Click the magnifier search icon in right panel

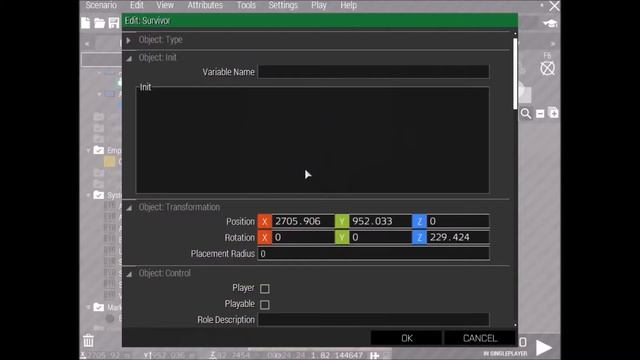526,113
